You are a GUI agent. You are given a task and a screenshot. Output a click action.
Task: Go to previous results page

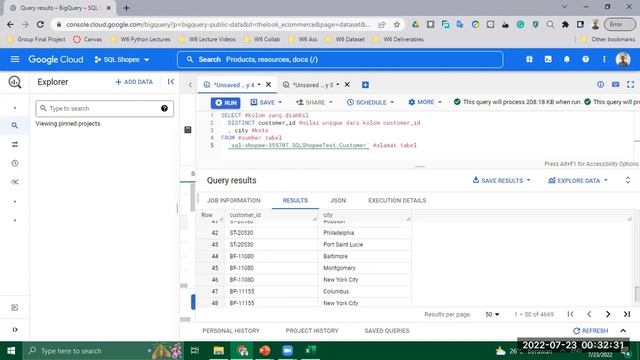point(589,314)
